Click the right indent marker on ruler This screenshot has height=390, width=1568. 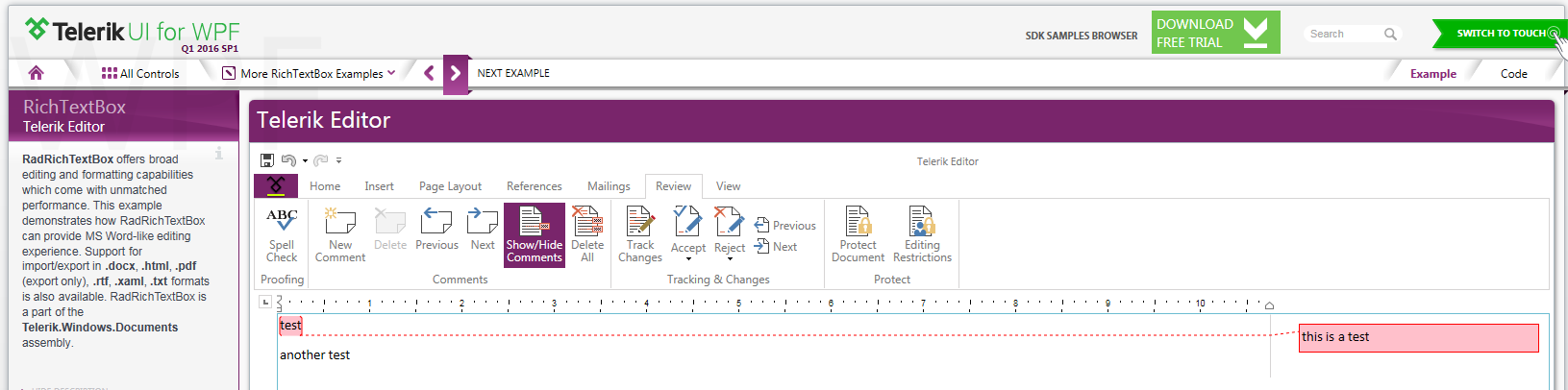click(1269, 305)
